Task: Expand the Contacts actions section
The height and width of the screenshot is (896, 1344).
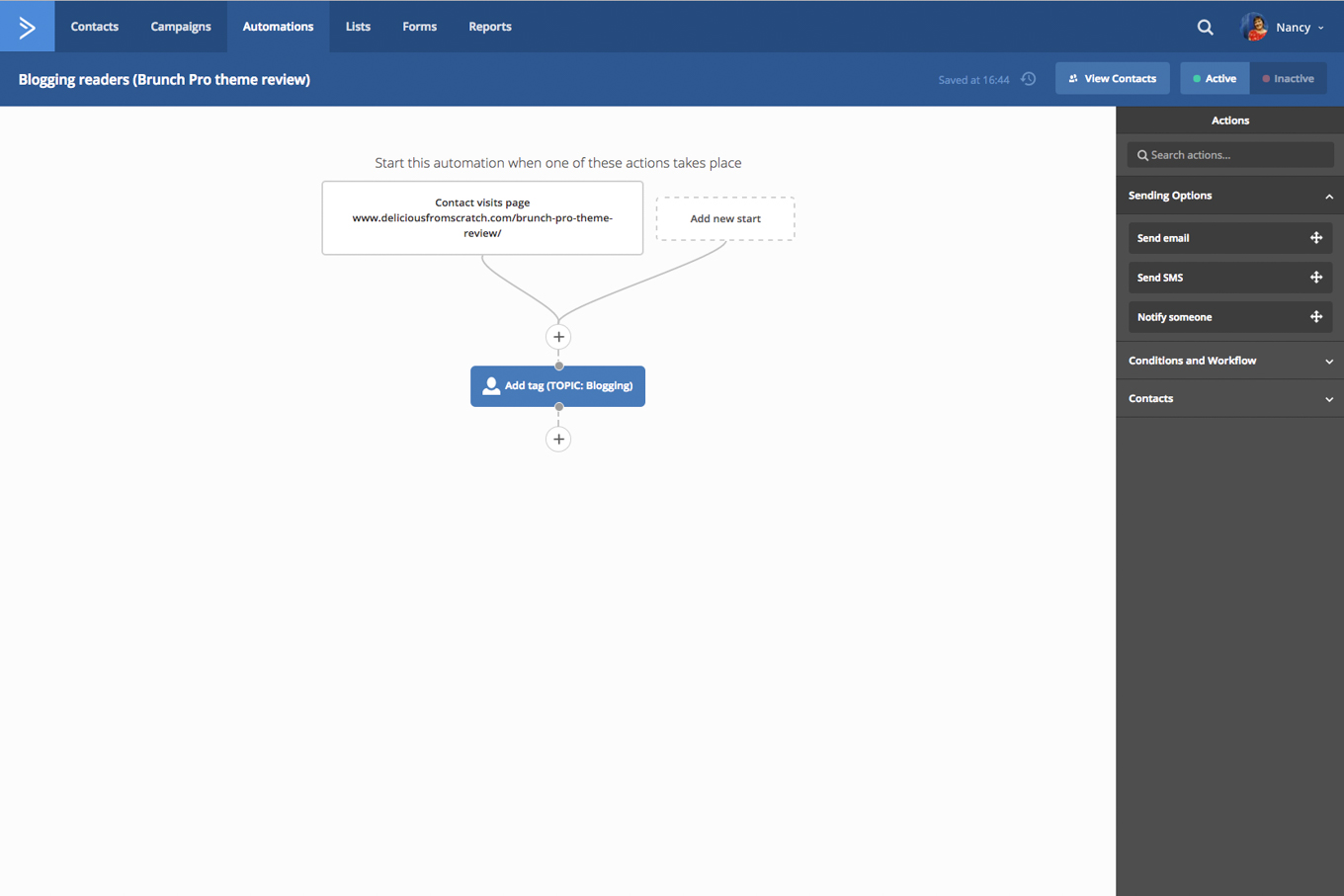Action: pos(1328,399)
